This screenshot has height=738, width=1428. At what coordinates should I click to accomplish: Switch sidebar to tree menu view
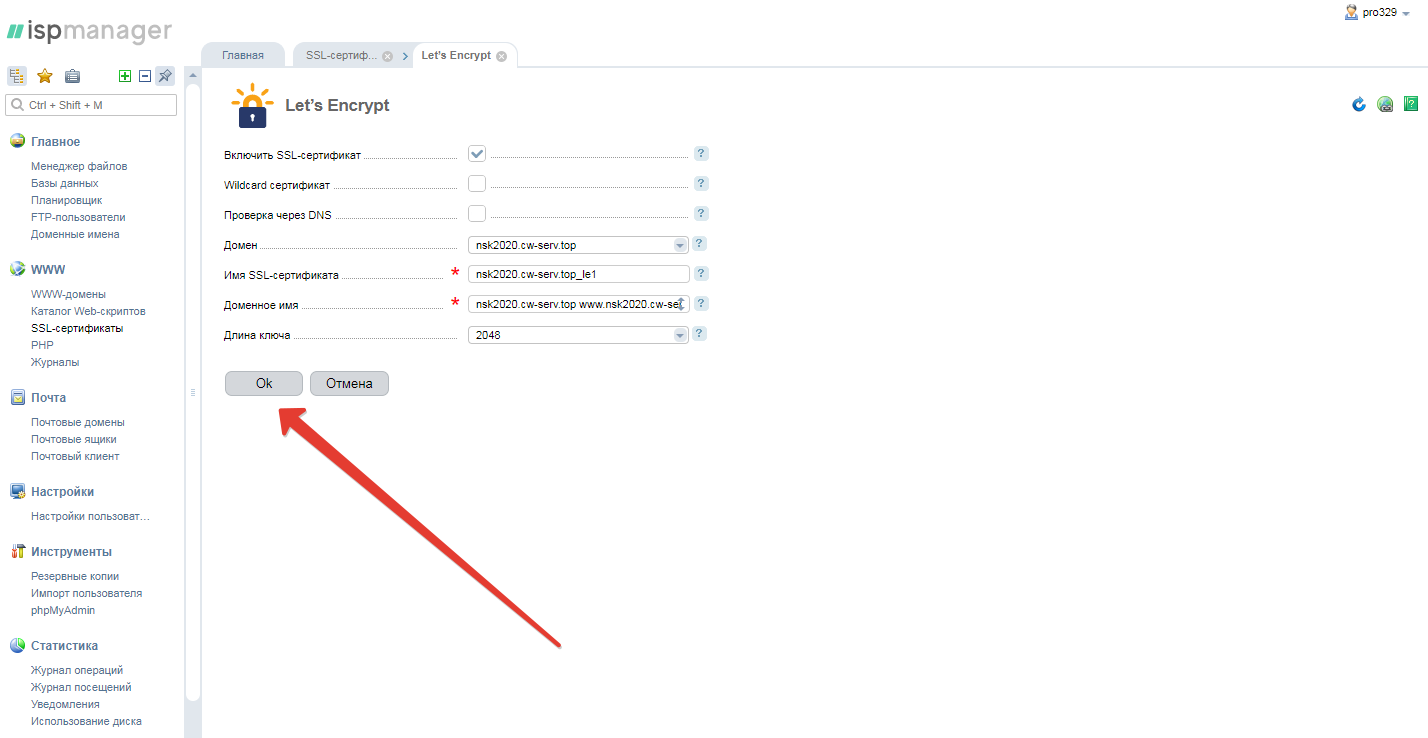coord(17,76)
